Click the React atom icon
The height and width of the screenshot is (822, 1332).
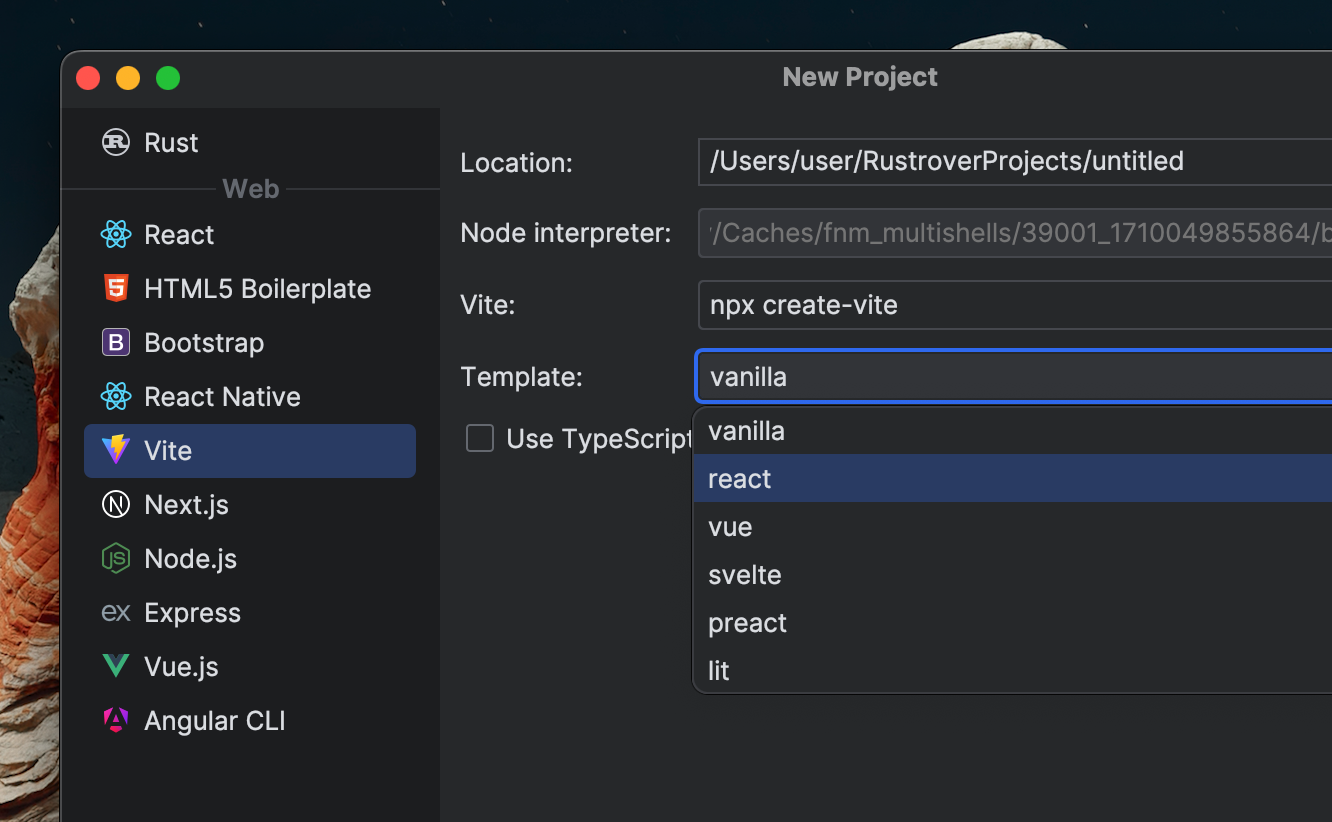116,235
